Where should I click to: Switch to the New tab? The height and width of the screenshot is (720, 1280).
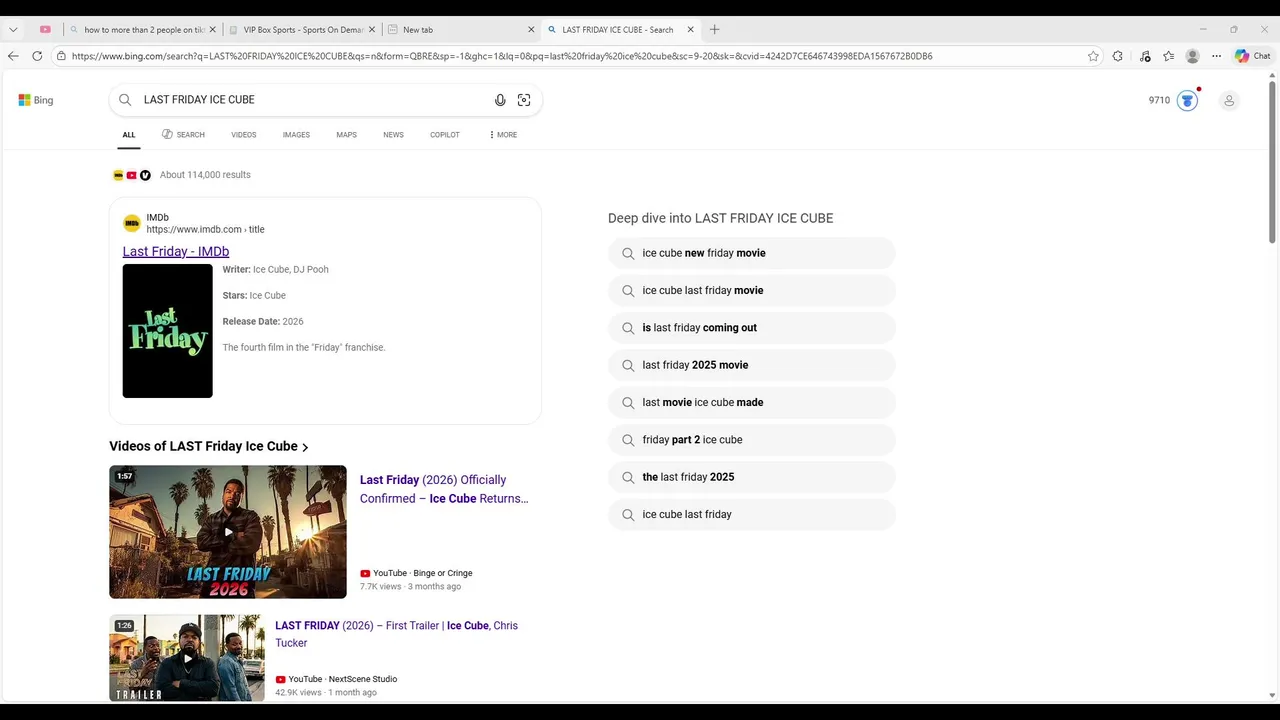[x=461, y=30]
